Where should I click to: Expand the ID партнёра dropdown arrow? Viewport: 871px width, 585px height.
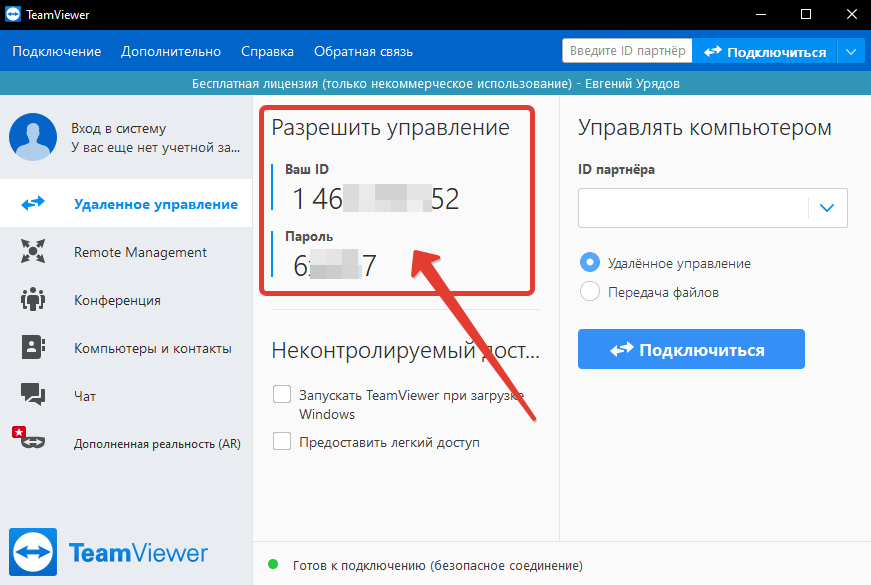pyautogui.click(x=827, y=208)
